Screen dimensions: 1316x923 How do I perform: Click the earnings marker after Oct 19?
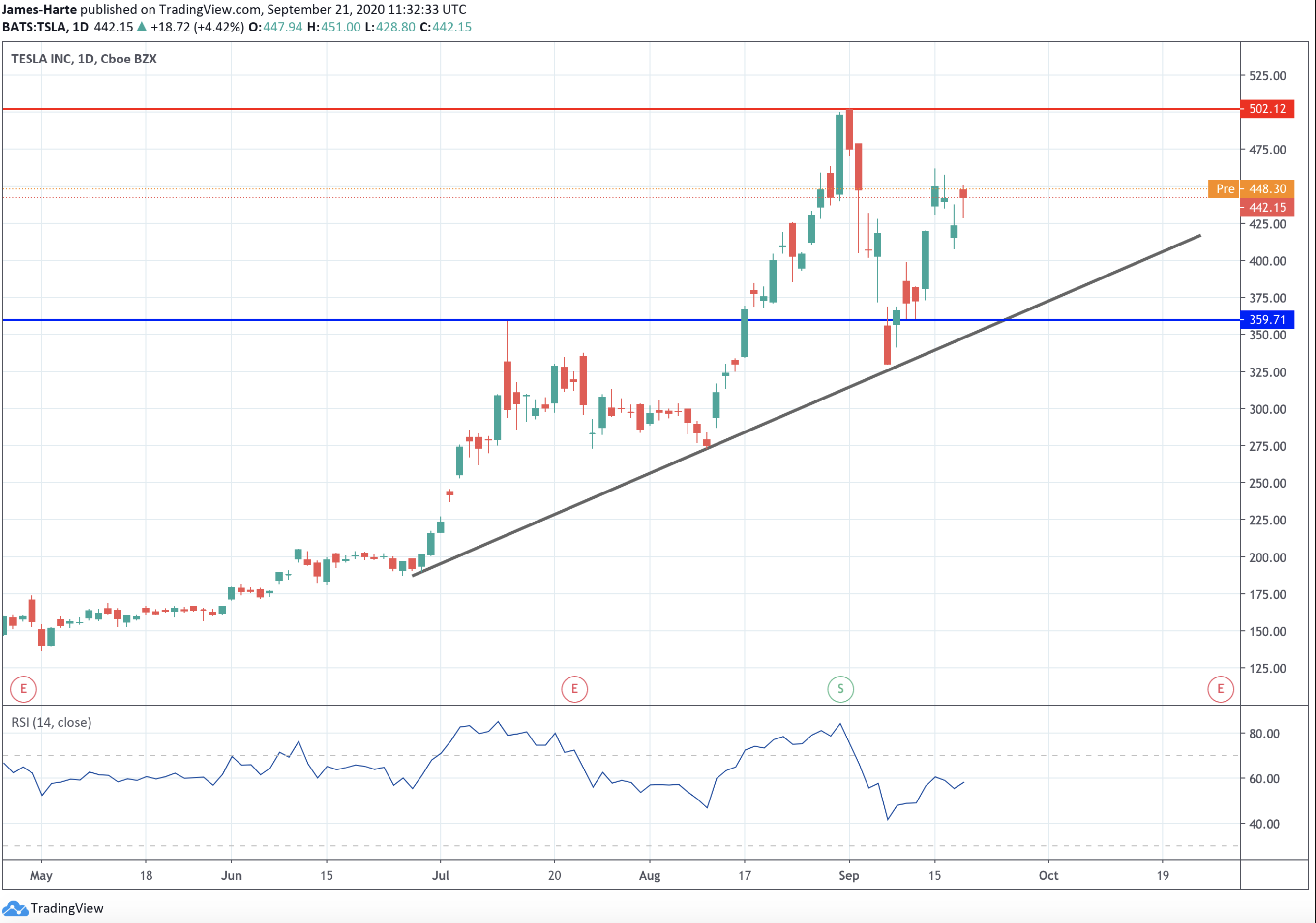tap(1220, 688)
